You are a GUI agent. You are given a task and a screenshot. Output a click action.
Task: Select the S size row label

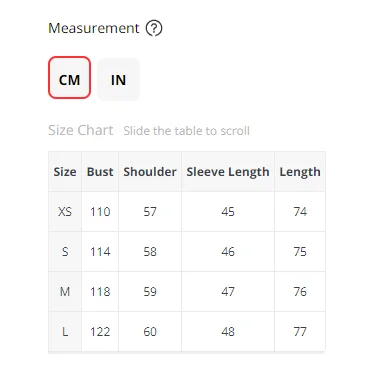(65, 252)
